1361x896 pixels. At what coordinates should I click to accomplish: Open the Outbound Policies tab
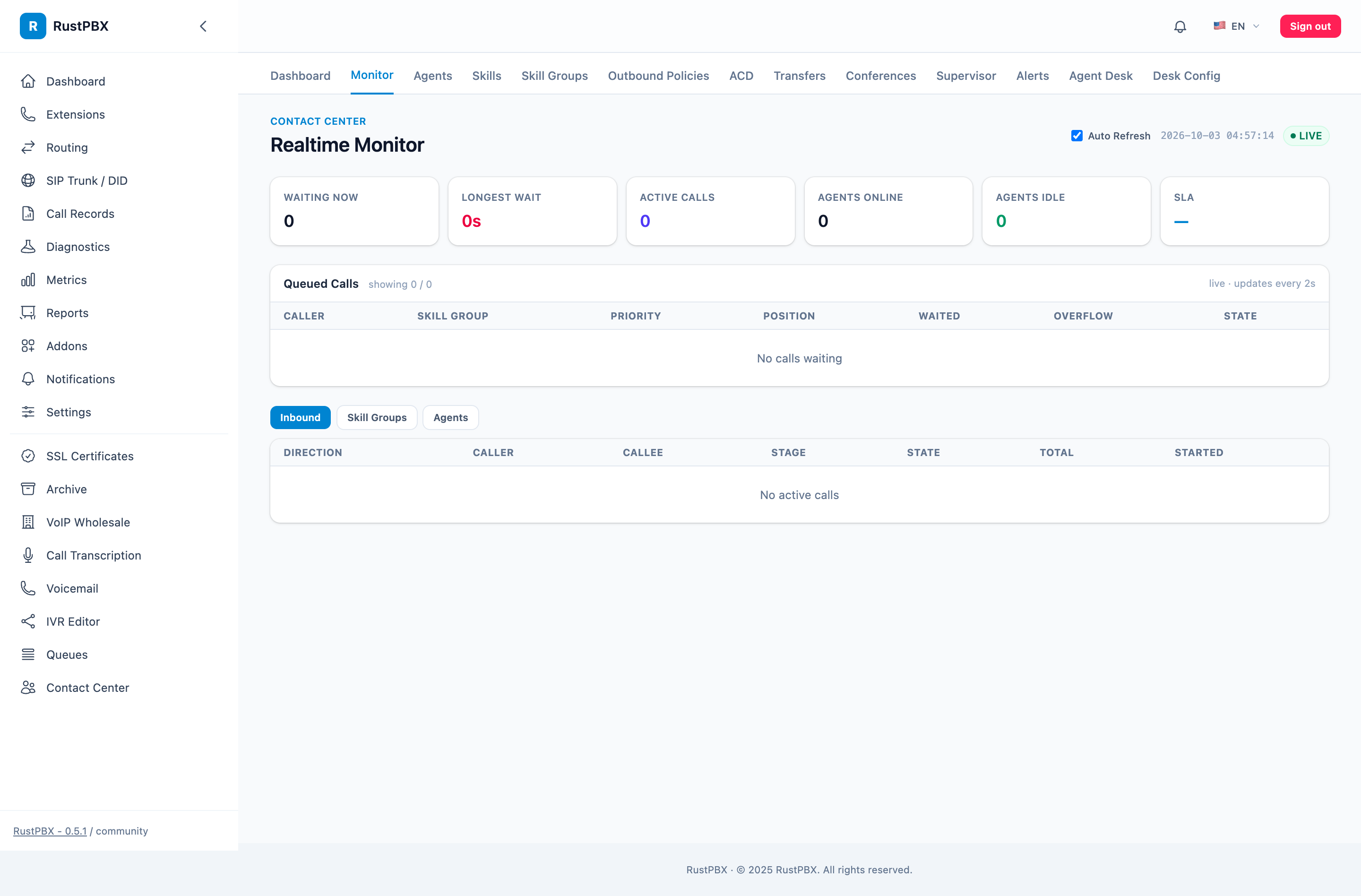point(658,76)
